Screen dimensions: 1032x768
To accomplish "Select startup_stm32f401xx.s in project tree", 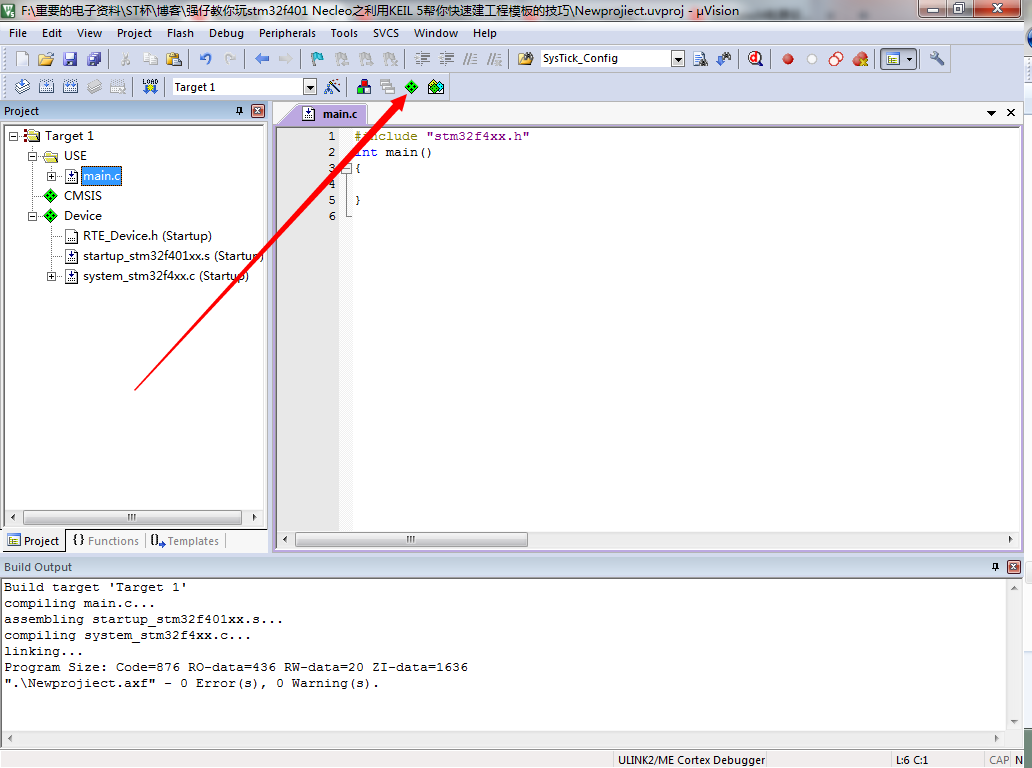I will pyautogui.click(x=172, y=256).
